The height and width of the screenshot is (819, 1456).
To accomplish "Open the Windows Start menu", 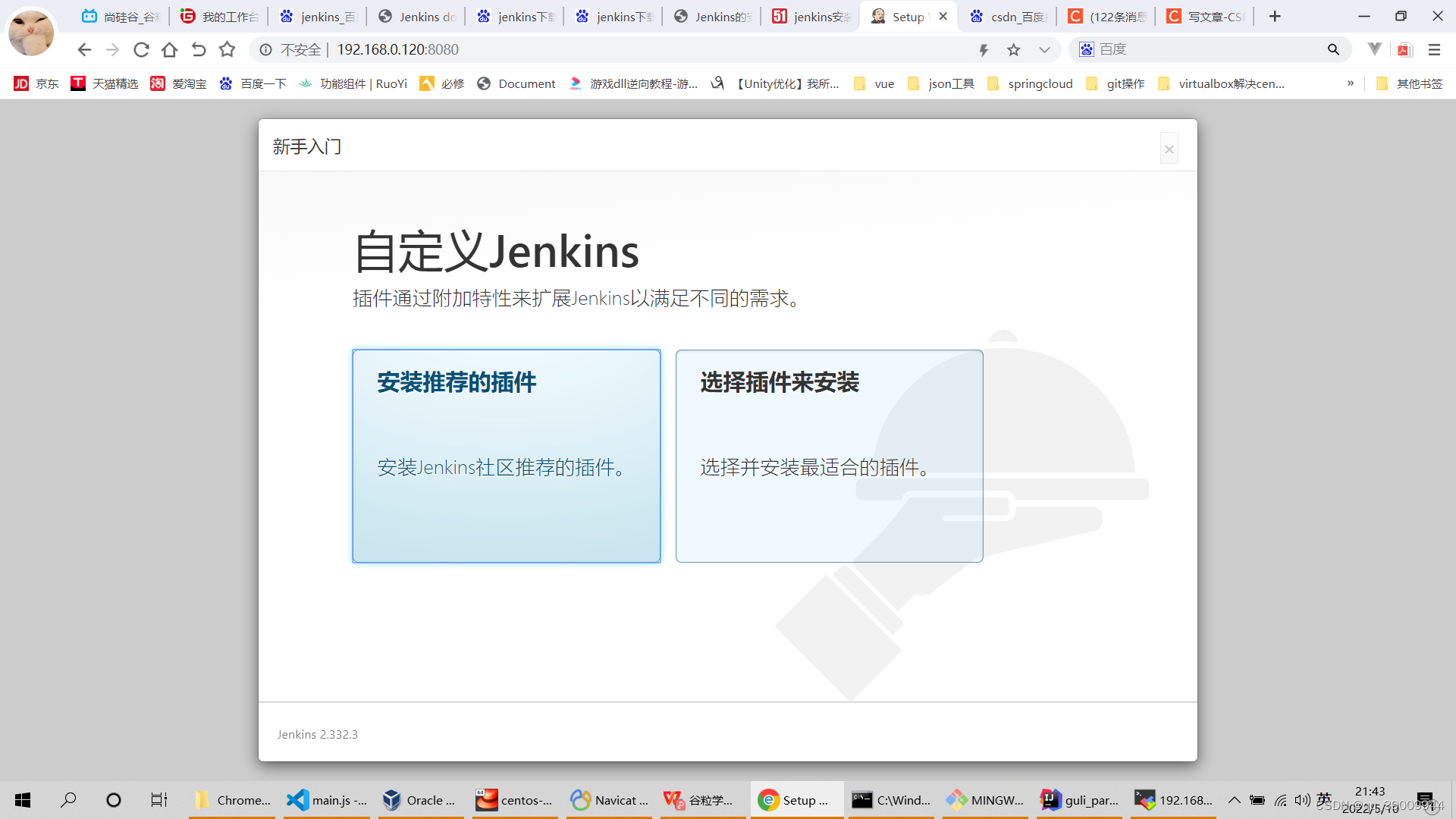I will (x=22, y=799).
